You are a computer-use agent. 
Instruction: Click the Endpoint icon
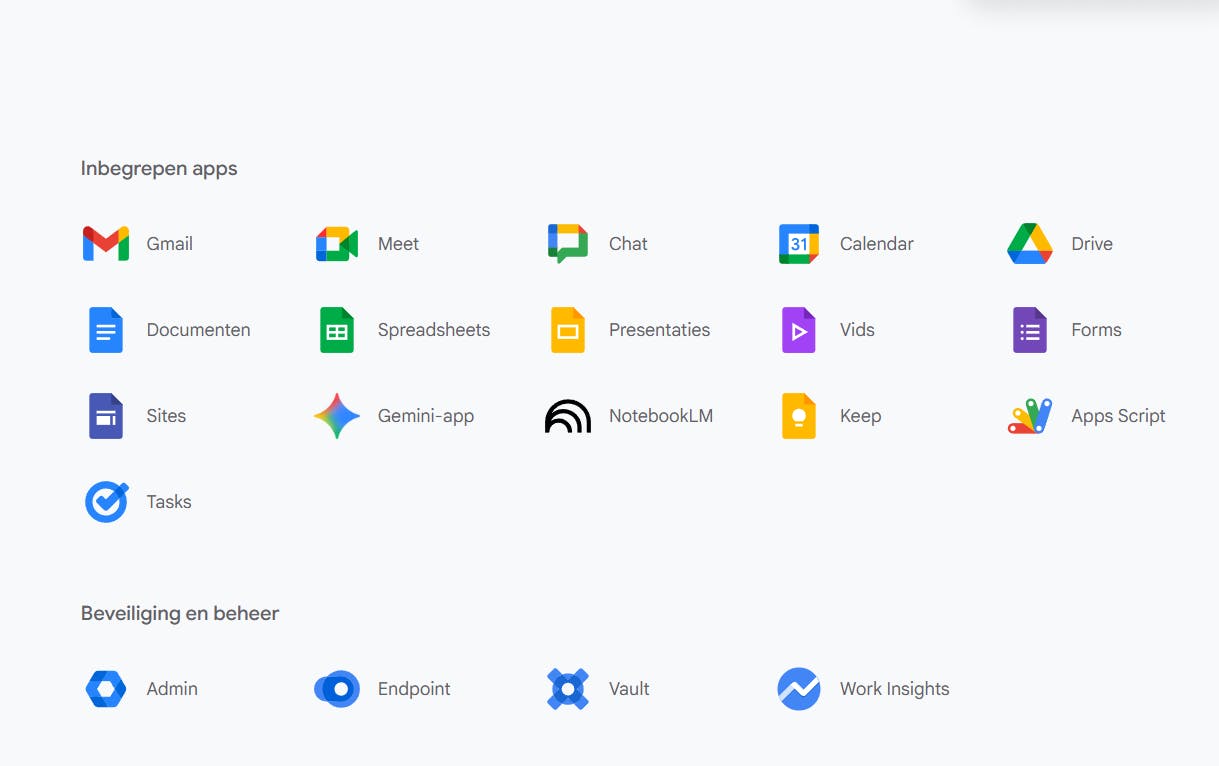tap(337, 689)
